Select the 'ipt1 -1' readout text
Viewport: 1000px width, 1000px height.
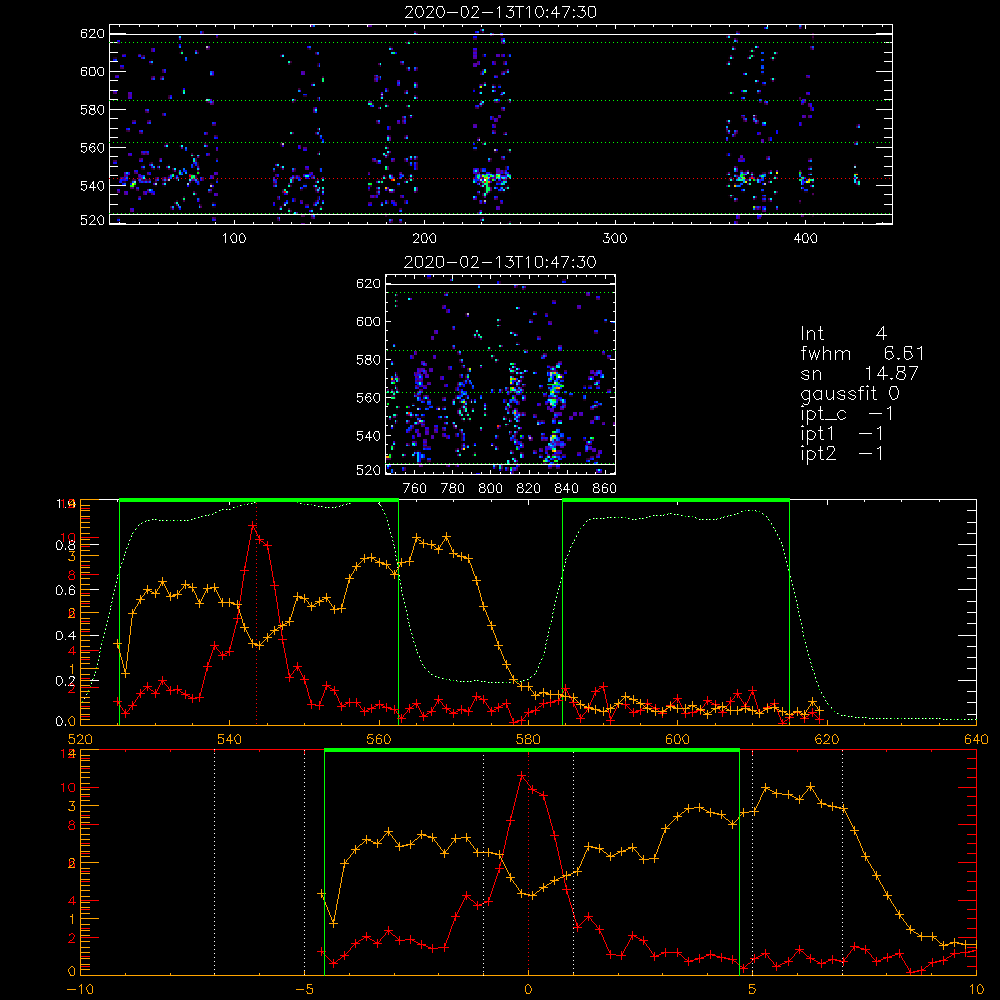842,434
